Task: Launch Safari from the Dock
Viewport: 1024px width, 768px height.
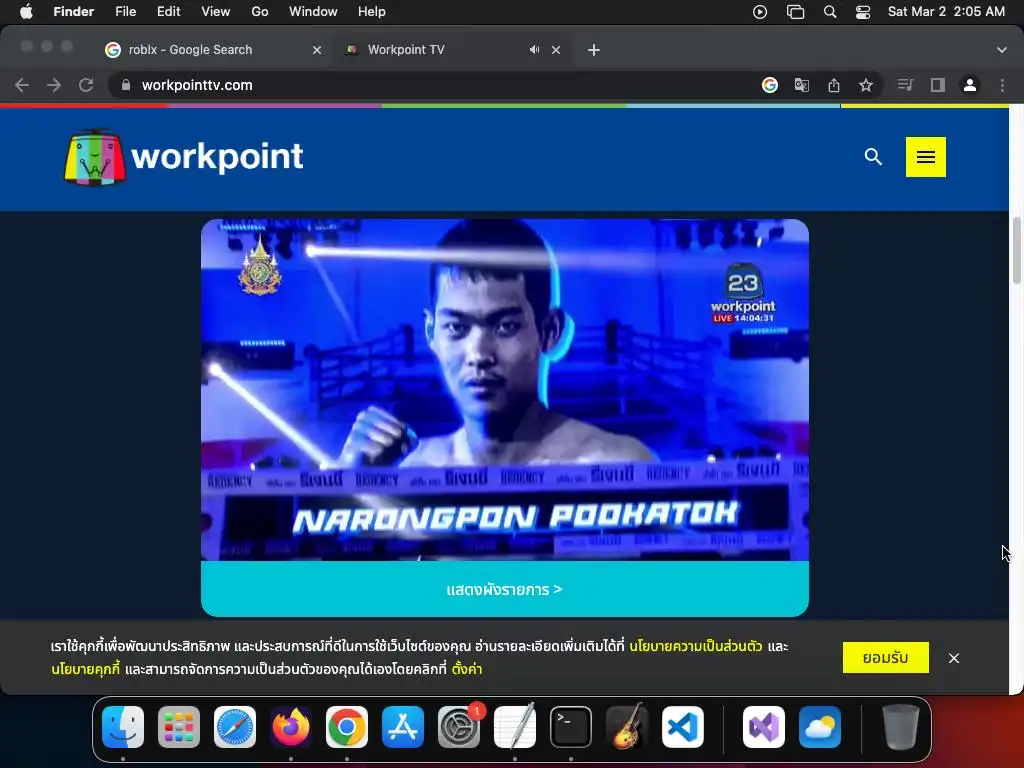Action: coord(235,727)
